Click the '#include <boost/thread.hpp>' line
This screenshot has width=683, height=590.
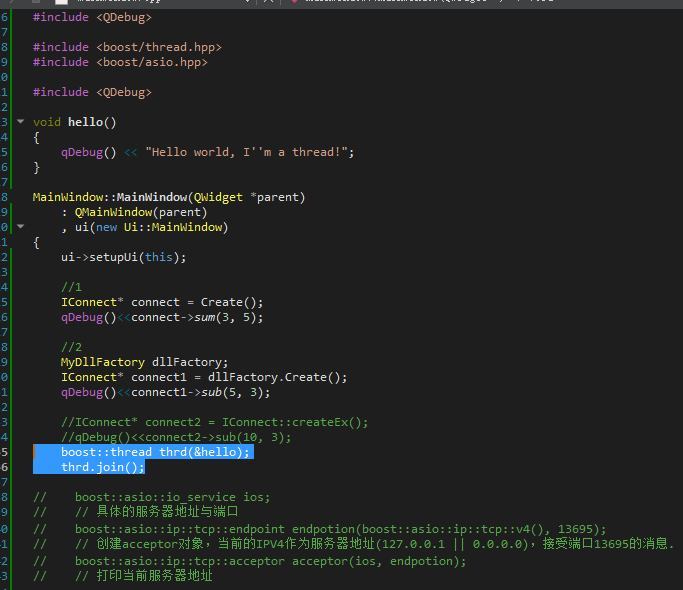[x=127, y=47]
